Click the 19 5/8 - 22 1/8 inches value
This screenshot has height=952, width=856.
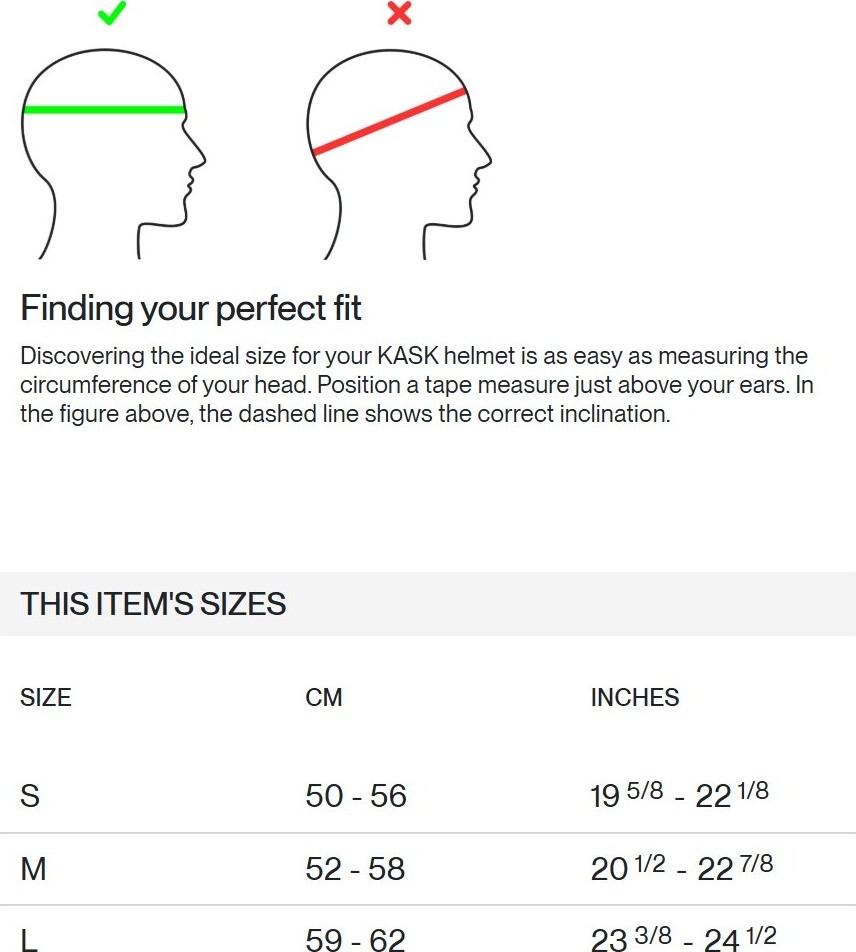679,795
